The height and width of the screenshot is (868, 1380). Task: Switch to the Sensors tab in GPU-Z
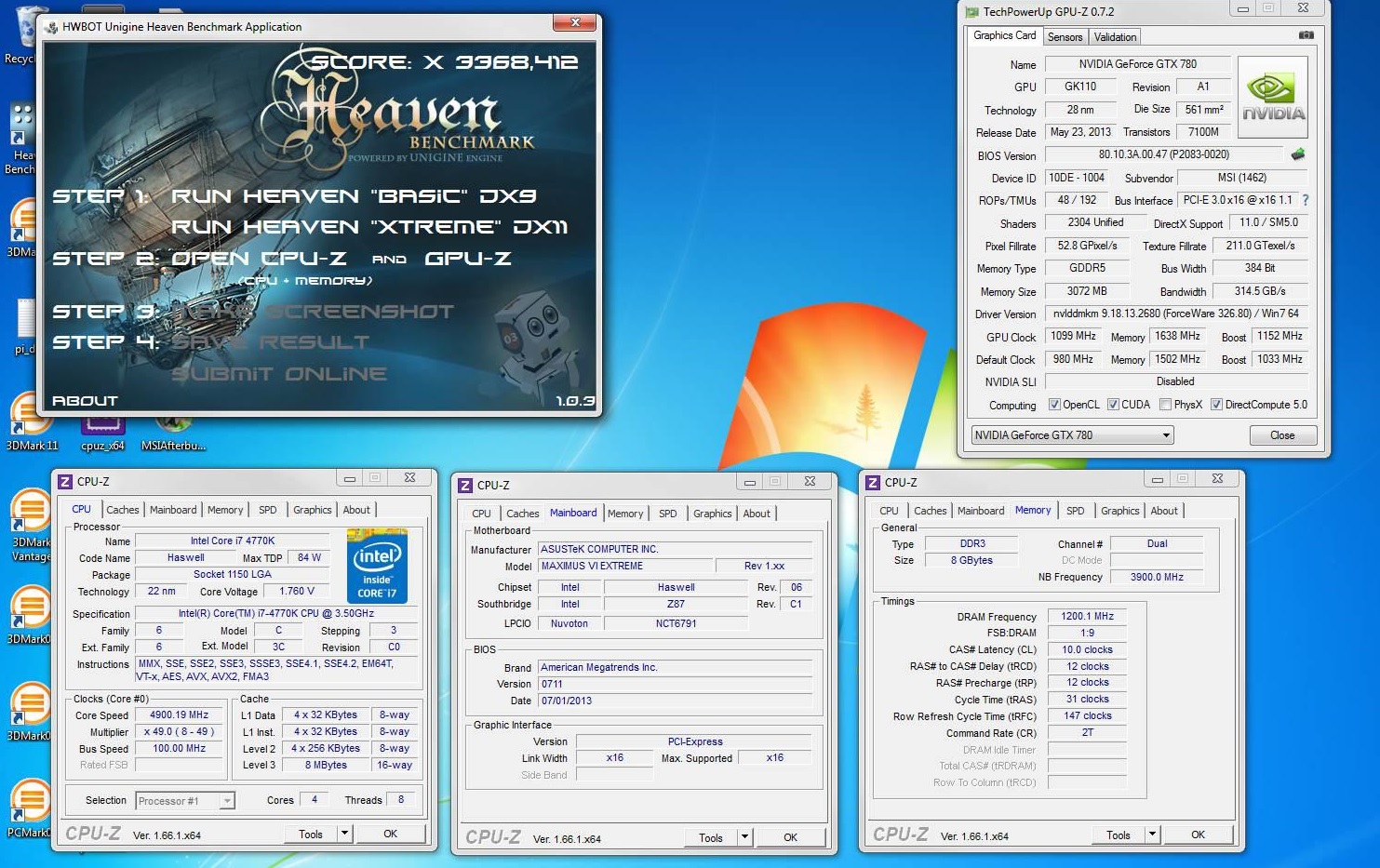coord(1065,37)
